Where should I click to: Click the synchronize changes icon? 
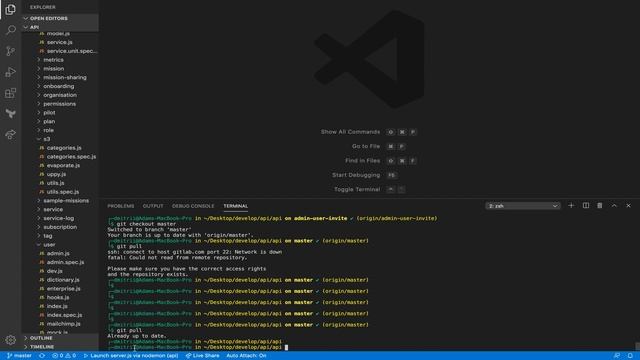tap(42, 356)
